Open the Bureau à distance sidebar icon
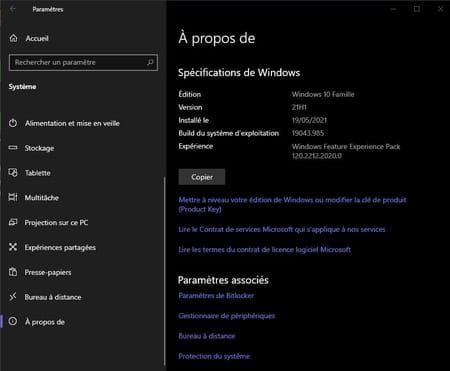The image size is (450, 371). click(13, 297)
